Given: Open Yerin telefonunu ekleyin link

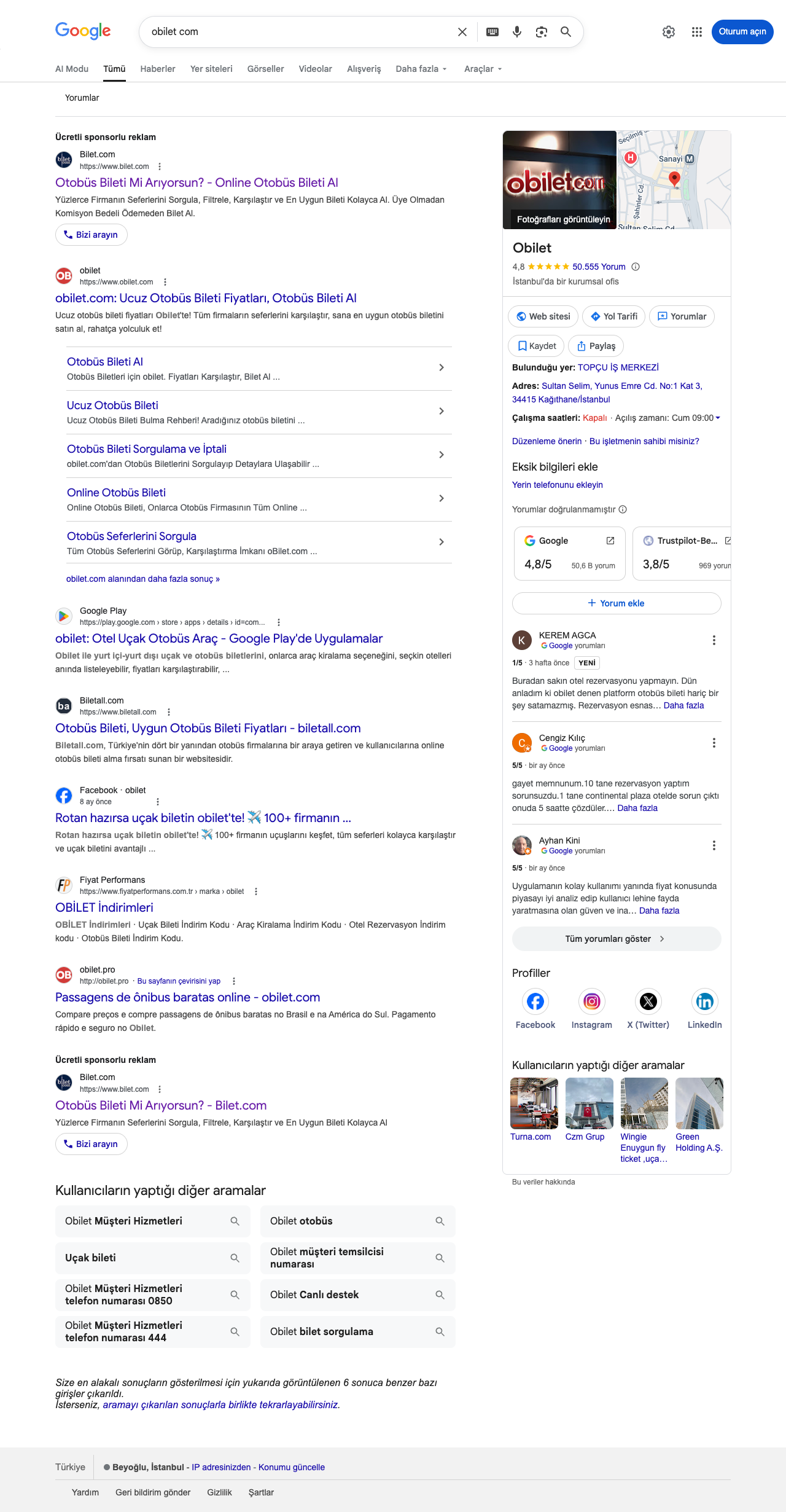Looking at the screenshot, I should pyautogui.click(x=558, y=485).
